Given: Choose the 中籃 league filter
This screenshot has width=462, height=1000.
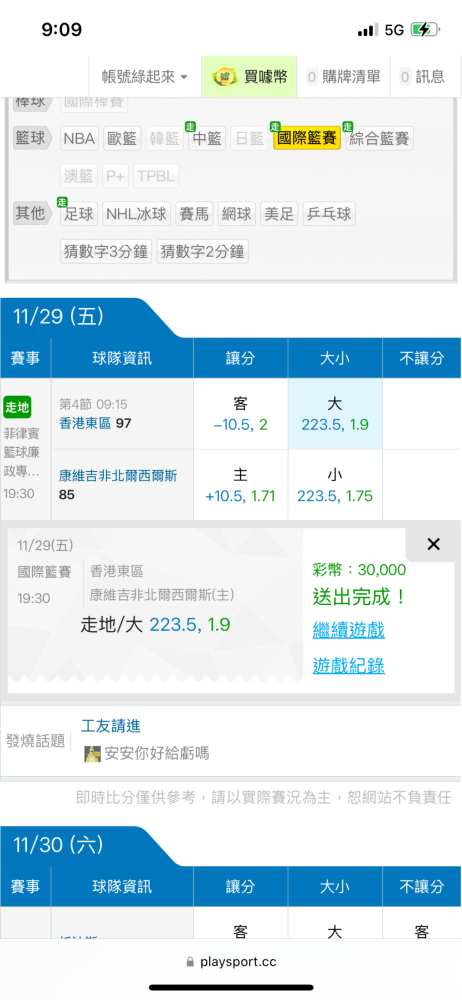Looking at the screenshot, I should pyautogui.click(x=207, y=138).
